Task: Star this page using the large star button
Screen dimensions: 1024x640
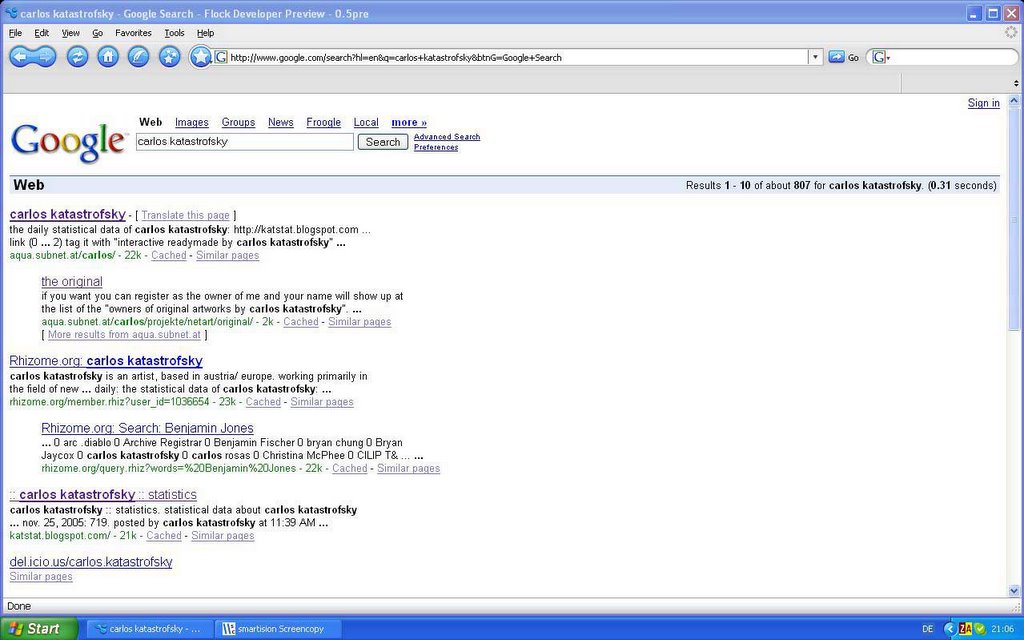Action: tap(200, 57)
